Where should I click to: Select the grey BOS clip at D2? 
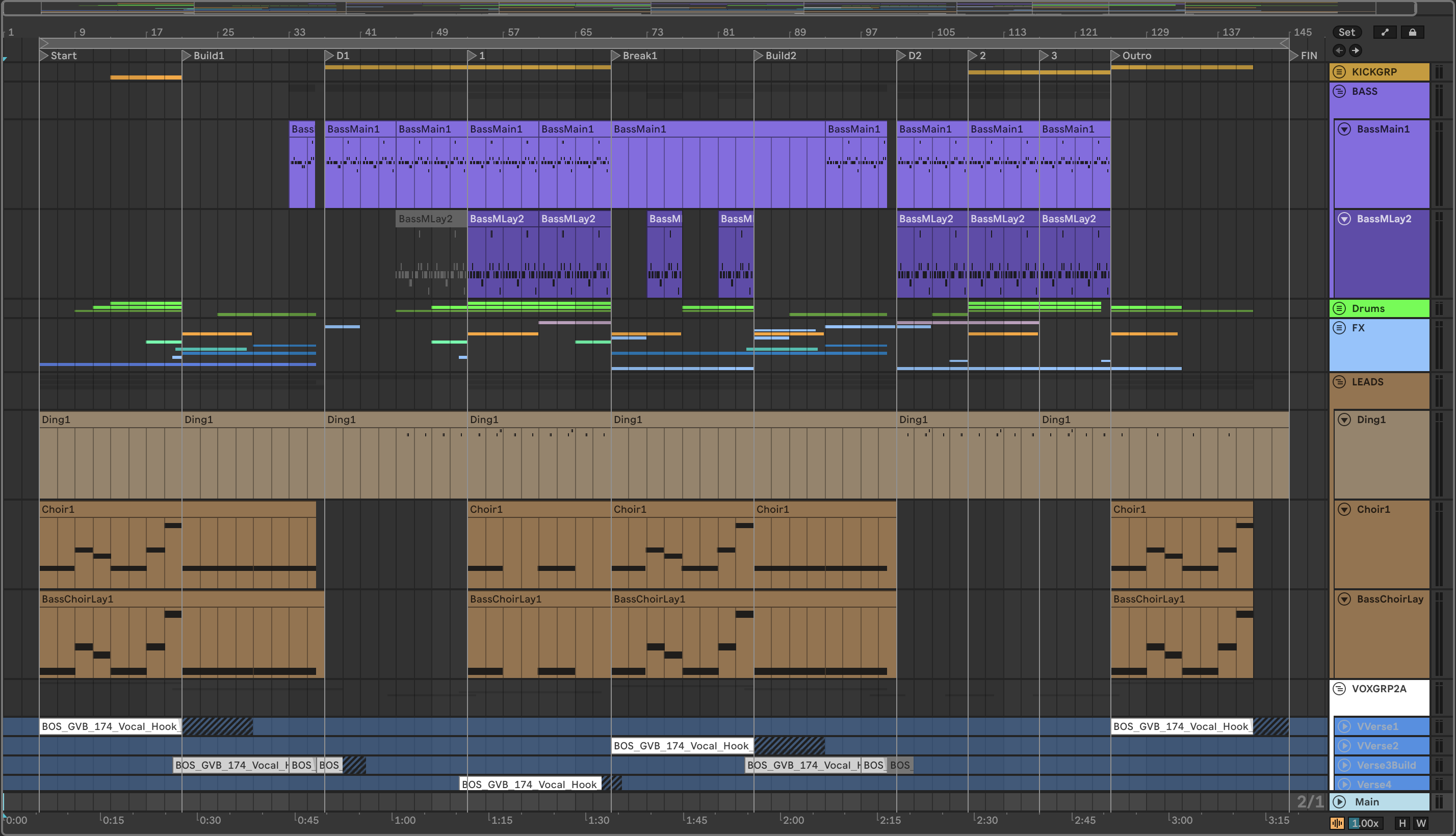(x=900, y=765)
